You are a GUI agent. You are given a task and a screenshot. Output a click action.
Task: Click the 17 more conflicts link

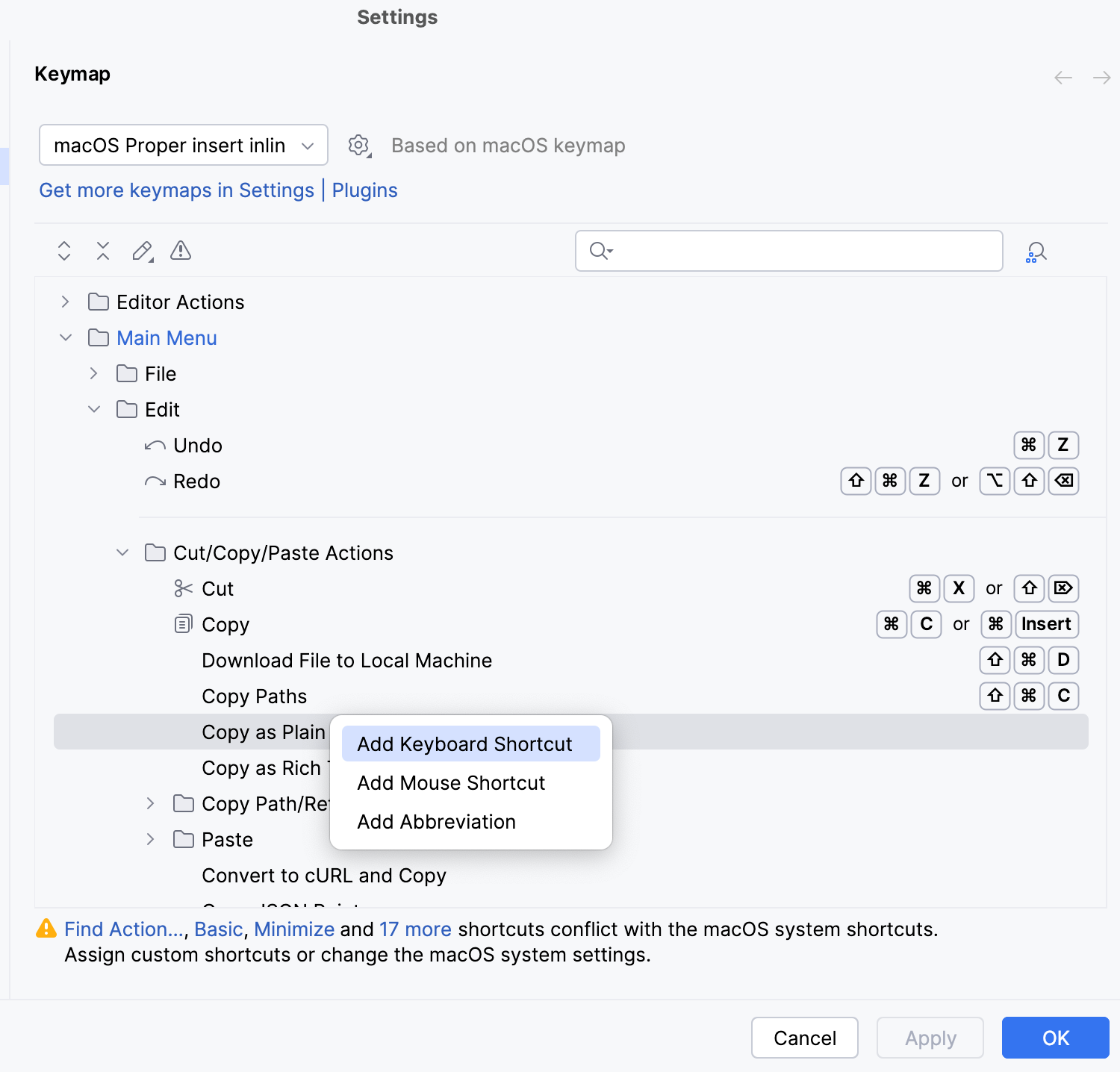tap(415, 929)
